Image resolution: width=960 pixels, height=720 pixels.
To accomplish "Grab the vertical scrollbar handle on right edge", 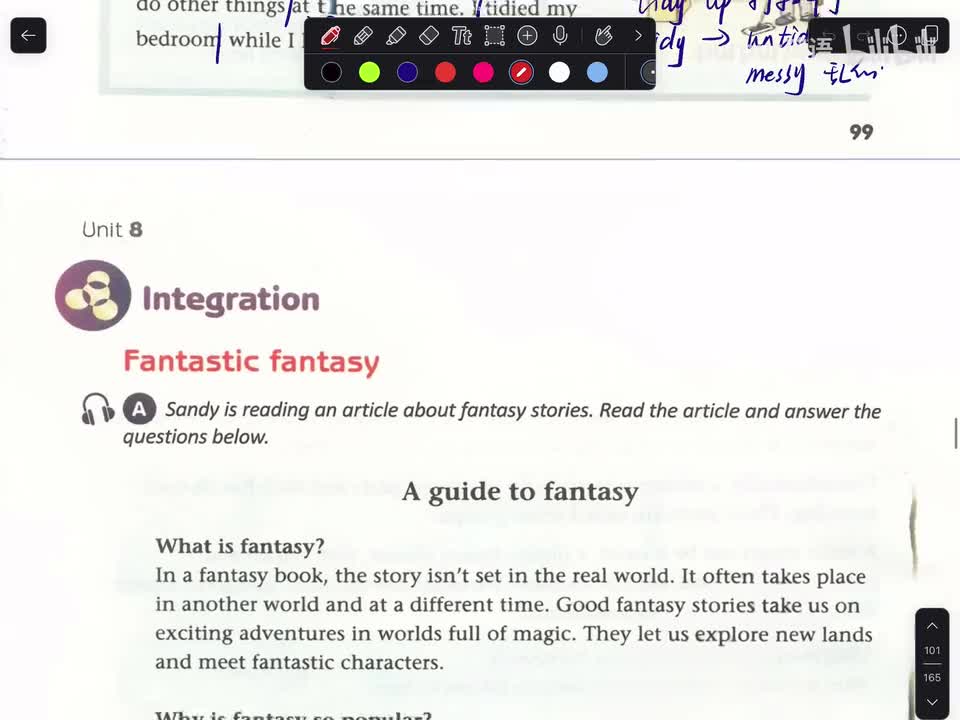I will coord(956,433).
